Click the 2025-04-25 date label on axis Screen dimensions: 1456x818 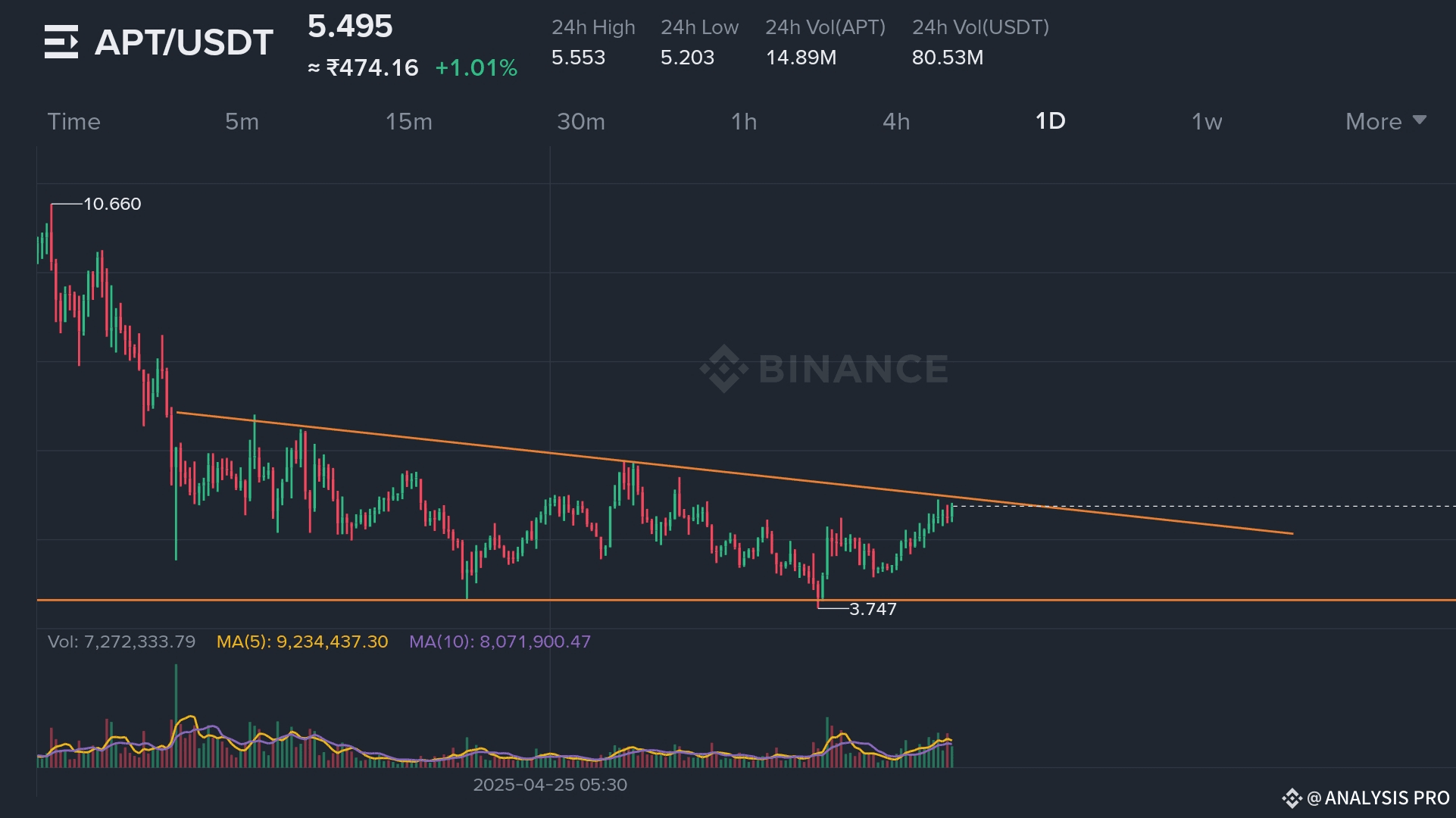coord(551,785)
